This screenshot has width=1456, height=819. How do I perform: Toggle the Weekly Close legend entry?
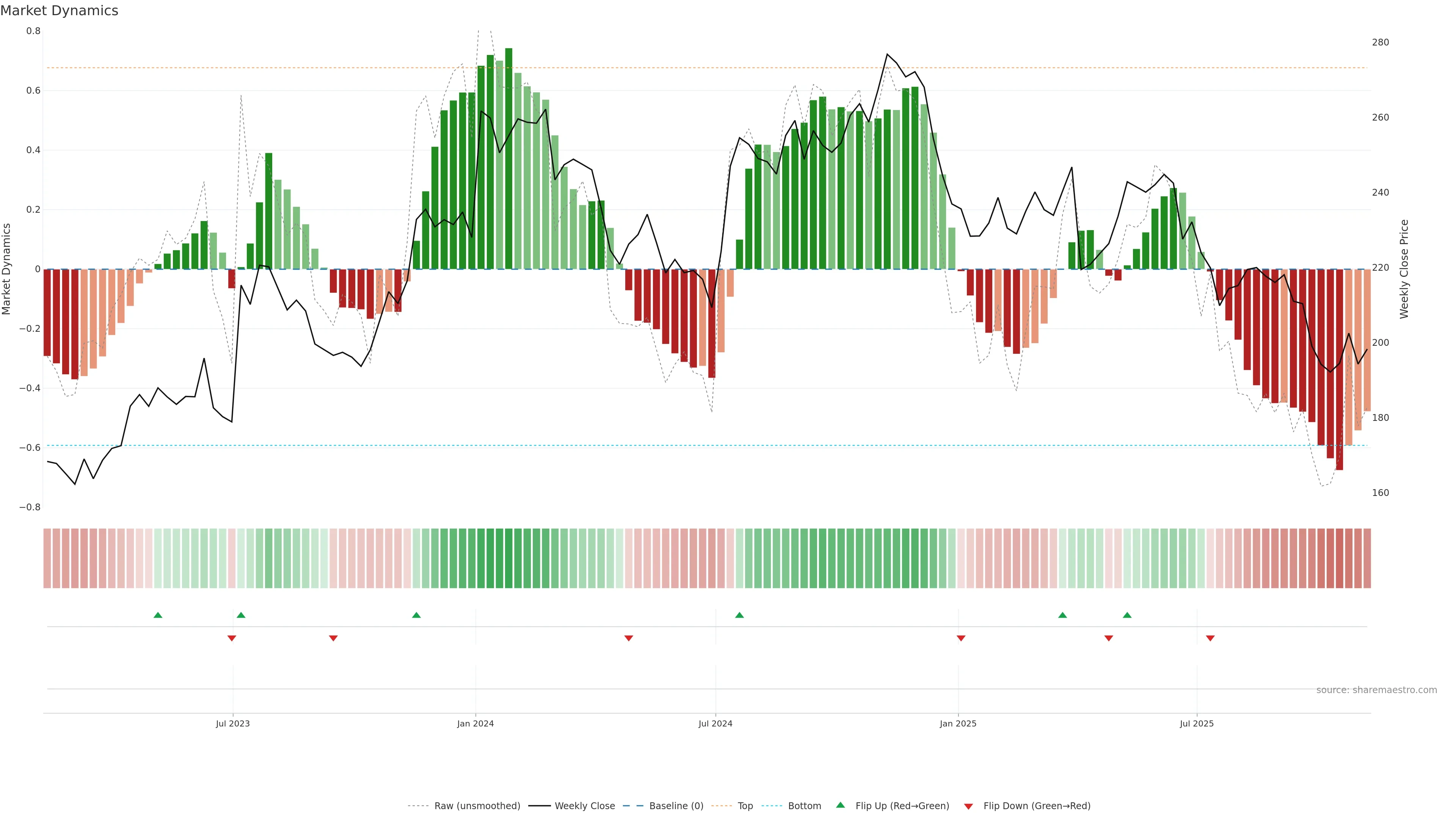coord(584,806)
